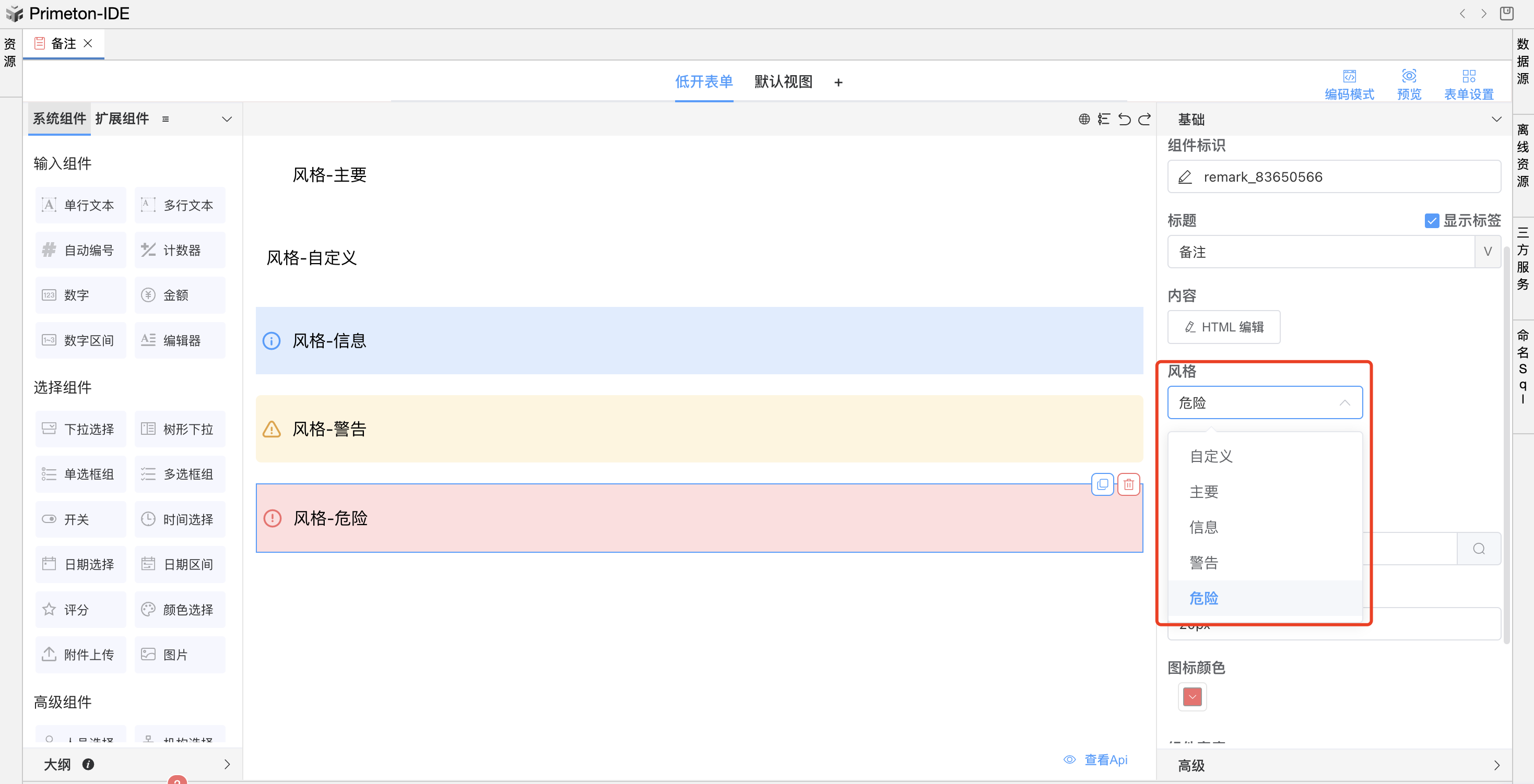Screen dimensions: 1534x784
Task: Click the HTML 编辑 button
Action: [1224, 327]
